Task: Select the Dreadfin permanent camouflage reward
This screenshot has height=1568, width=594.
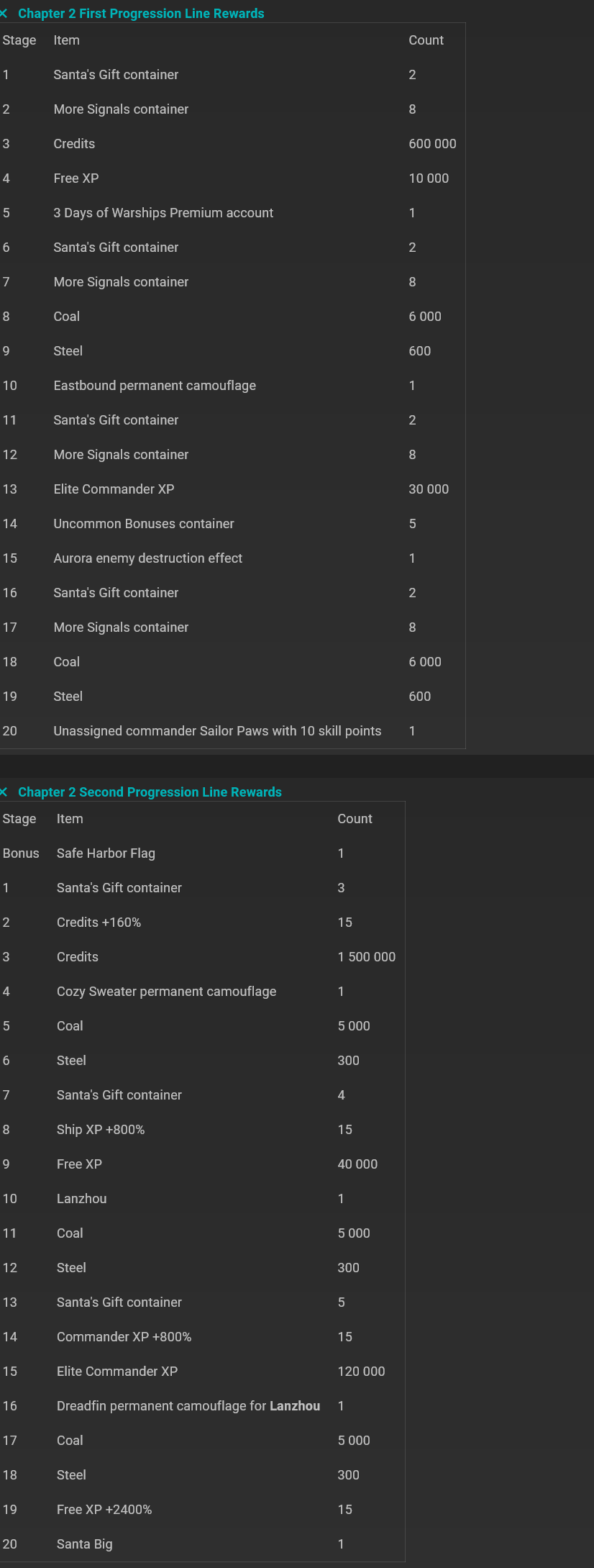Action: click(x=187, y=1405)
